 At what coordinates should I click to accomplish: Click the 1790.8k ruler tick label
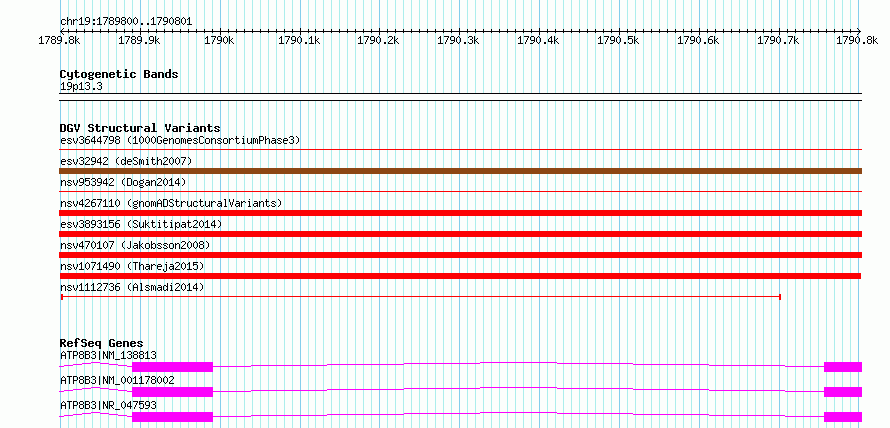tap(858, 40)
